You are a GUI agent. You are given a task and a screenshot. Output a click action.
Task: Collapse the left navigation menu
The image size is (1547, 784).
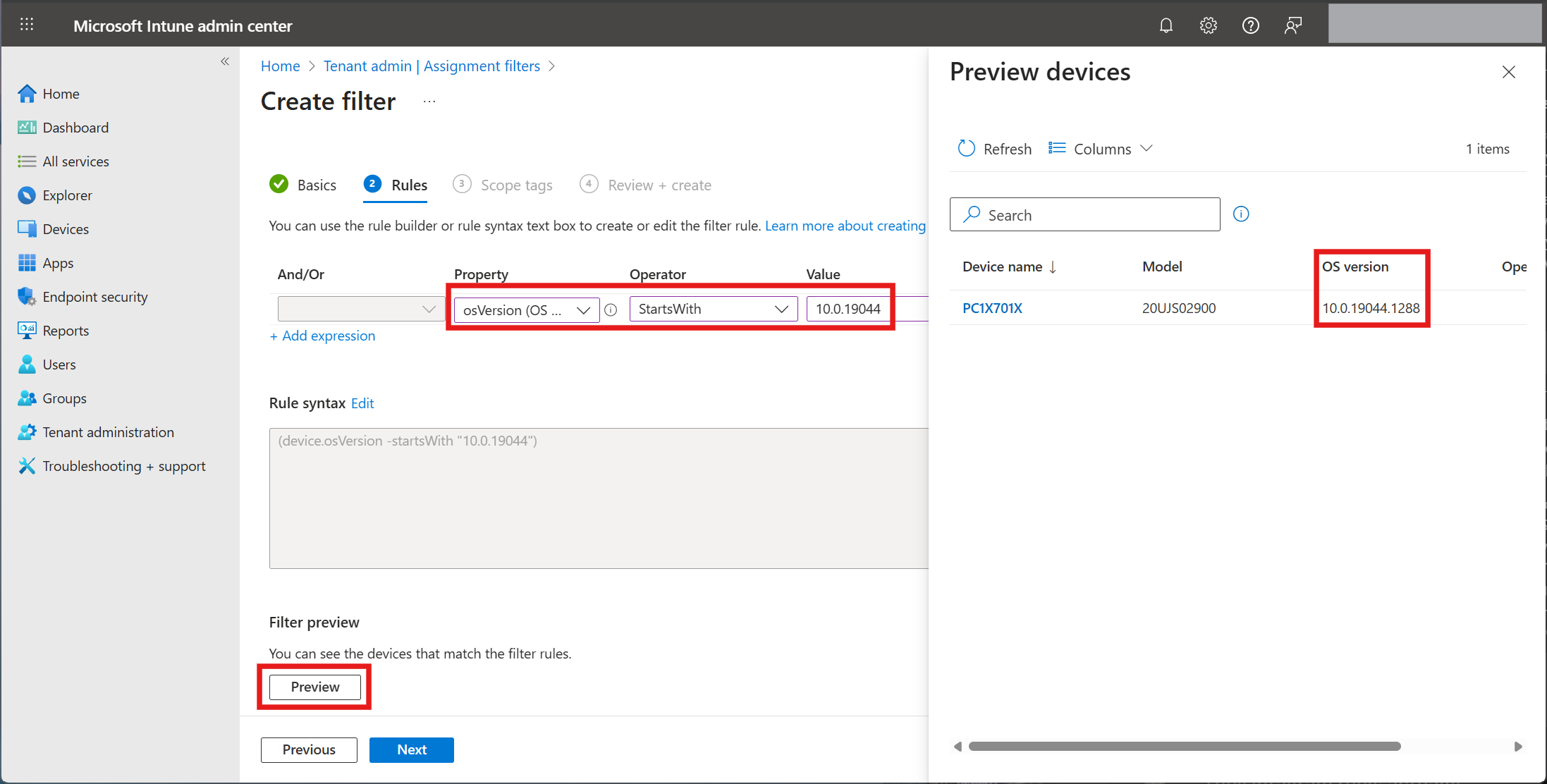tap(225, 61)
